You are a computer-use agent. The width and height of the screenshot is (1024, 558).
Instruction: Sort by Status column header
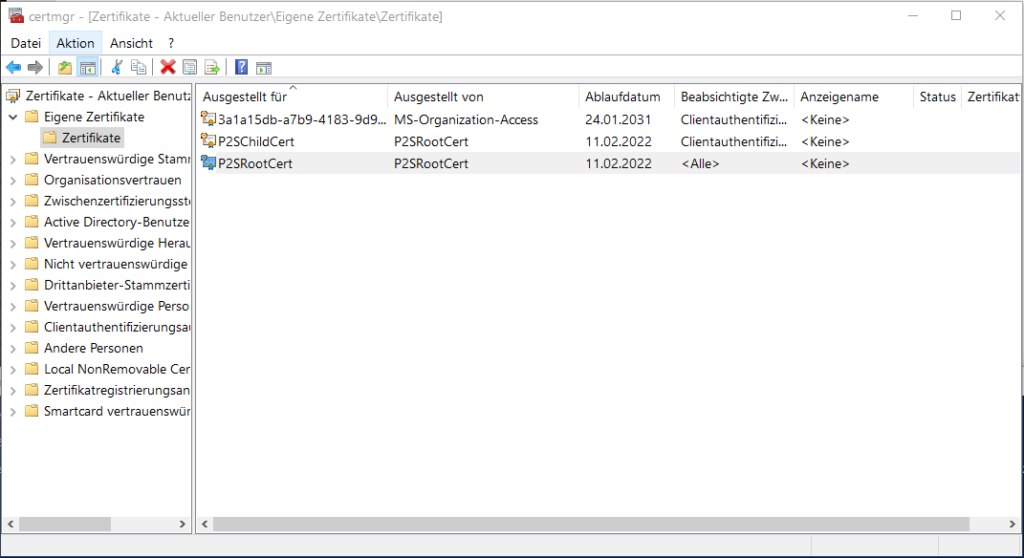[937, 97]
